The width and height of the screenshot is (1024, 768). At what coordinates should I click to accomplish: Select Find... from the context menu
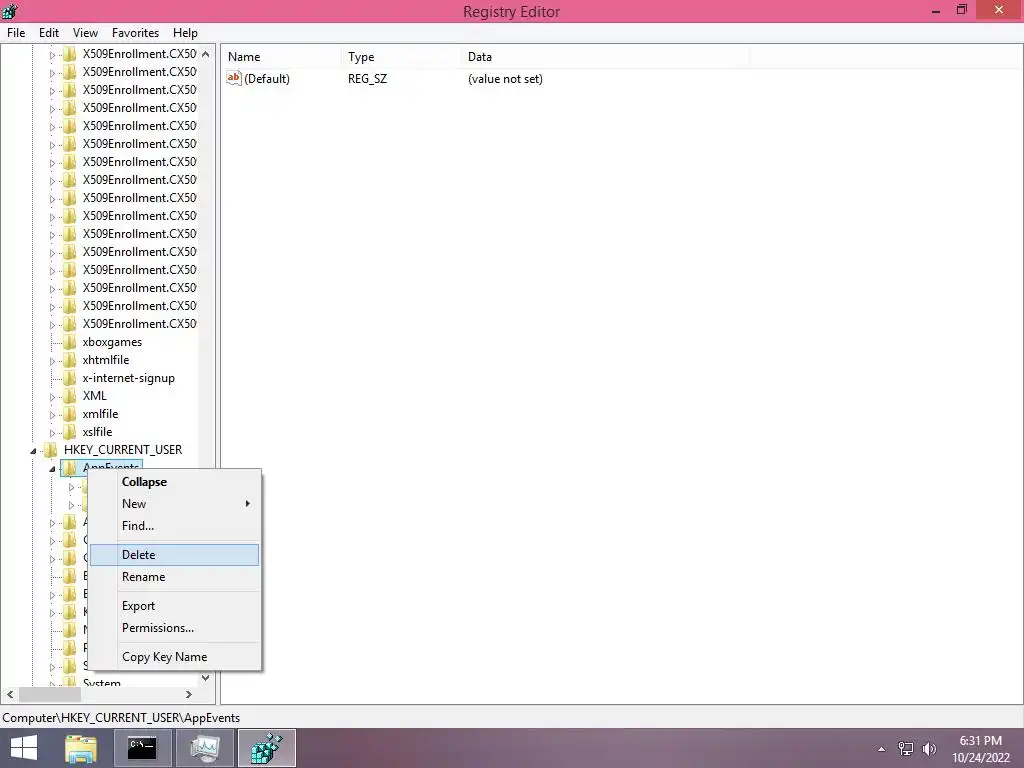point(174,526)
